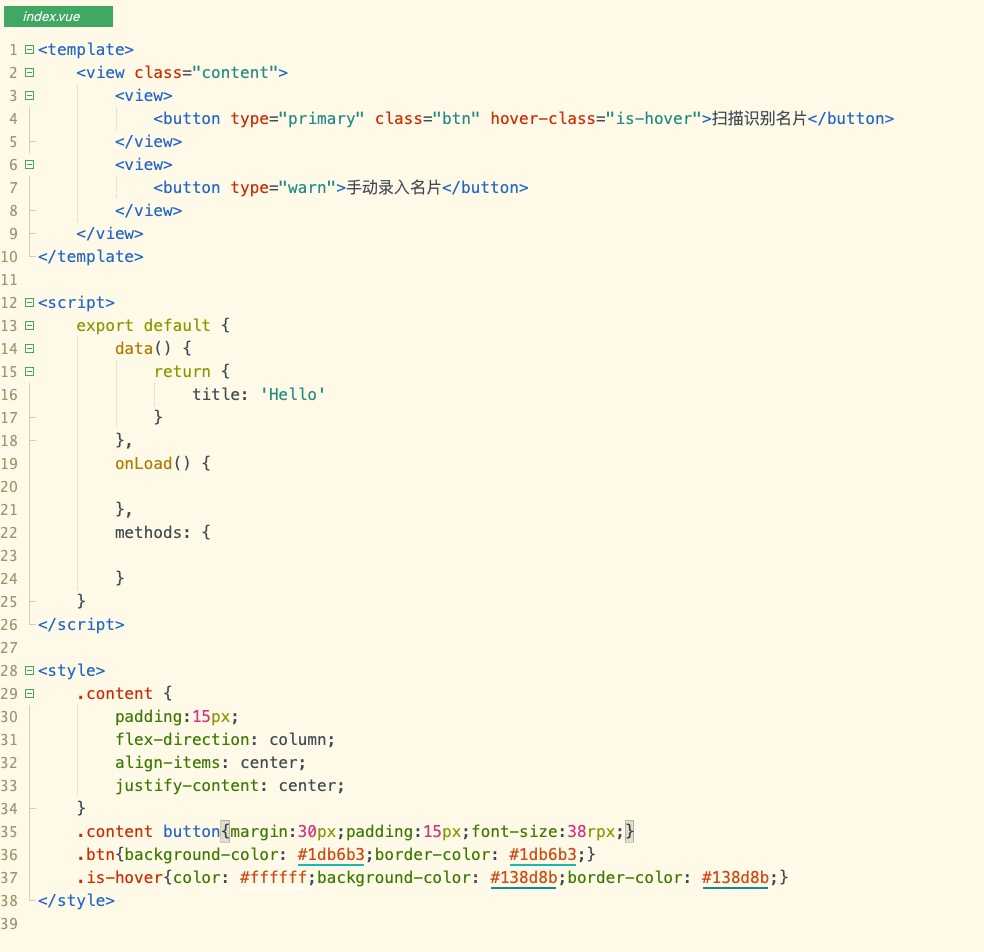Click the class="content" attribute on line 2
The width and height of the screenshot is (984, 952).
[206, 73]
